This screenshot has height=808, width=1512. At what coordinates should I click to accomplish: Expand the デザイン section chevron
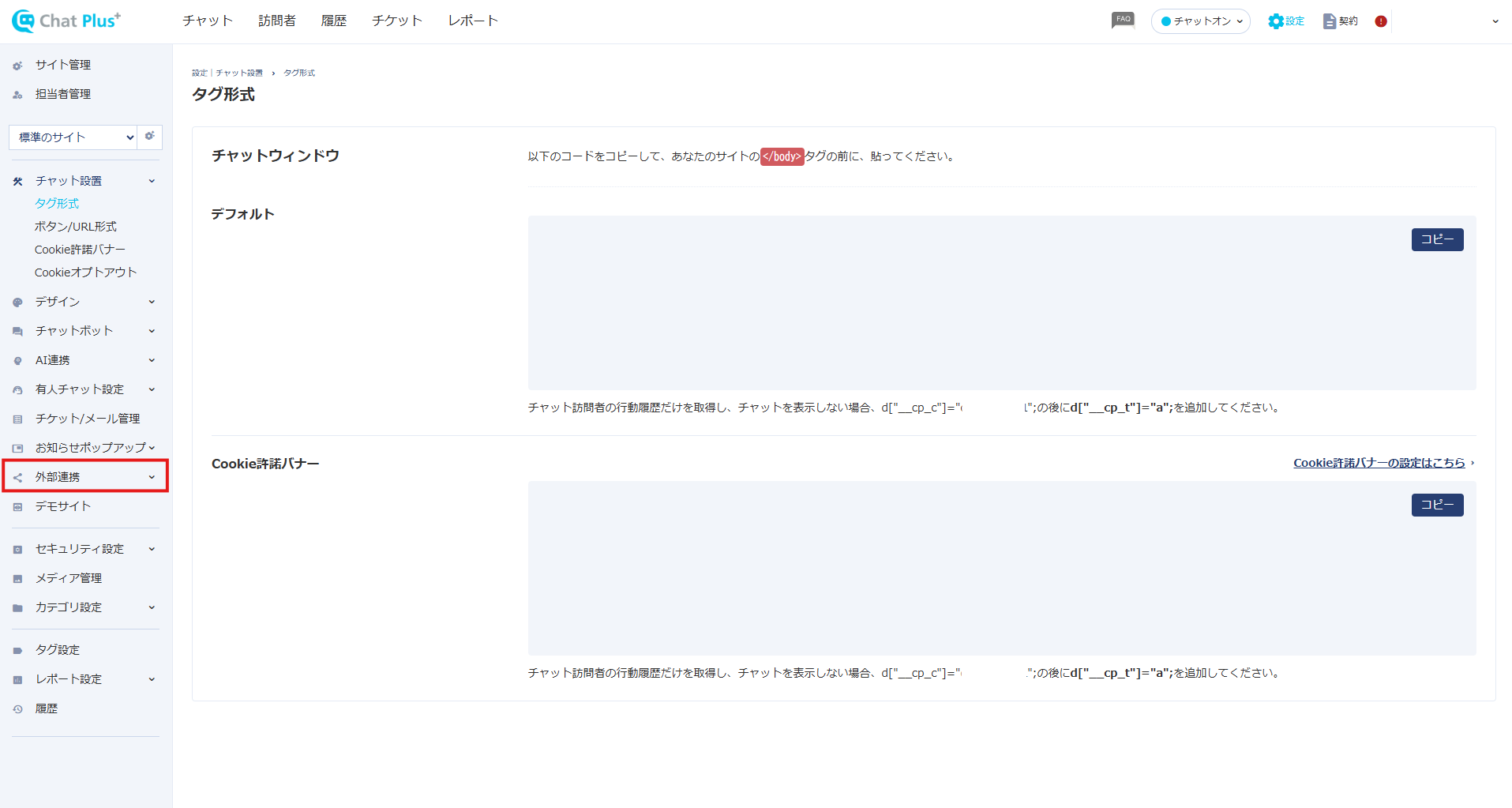[x=152, y=302]
